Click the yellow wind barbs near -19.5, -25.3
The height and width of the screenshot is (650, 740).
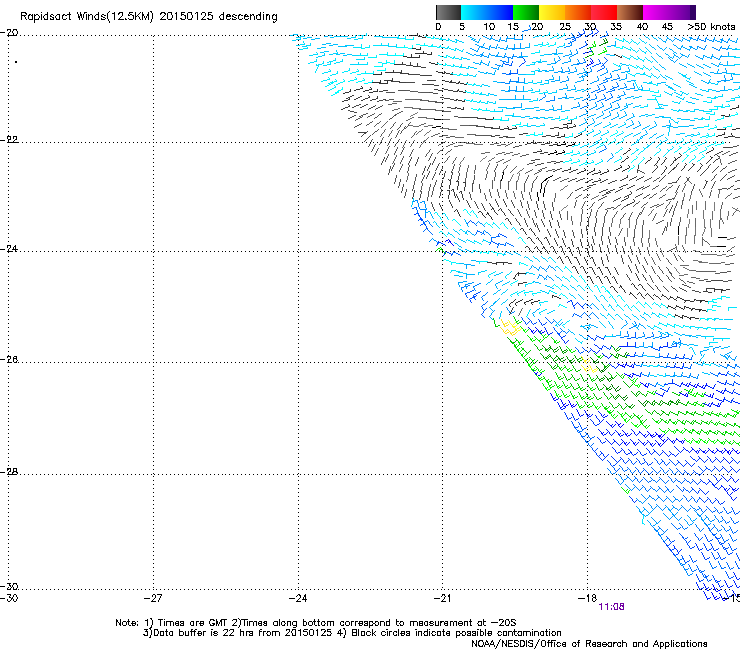click(510, 327)
